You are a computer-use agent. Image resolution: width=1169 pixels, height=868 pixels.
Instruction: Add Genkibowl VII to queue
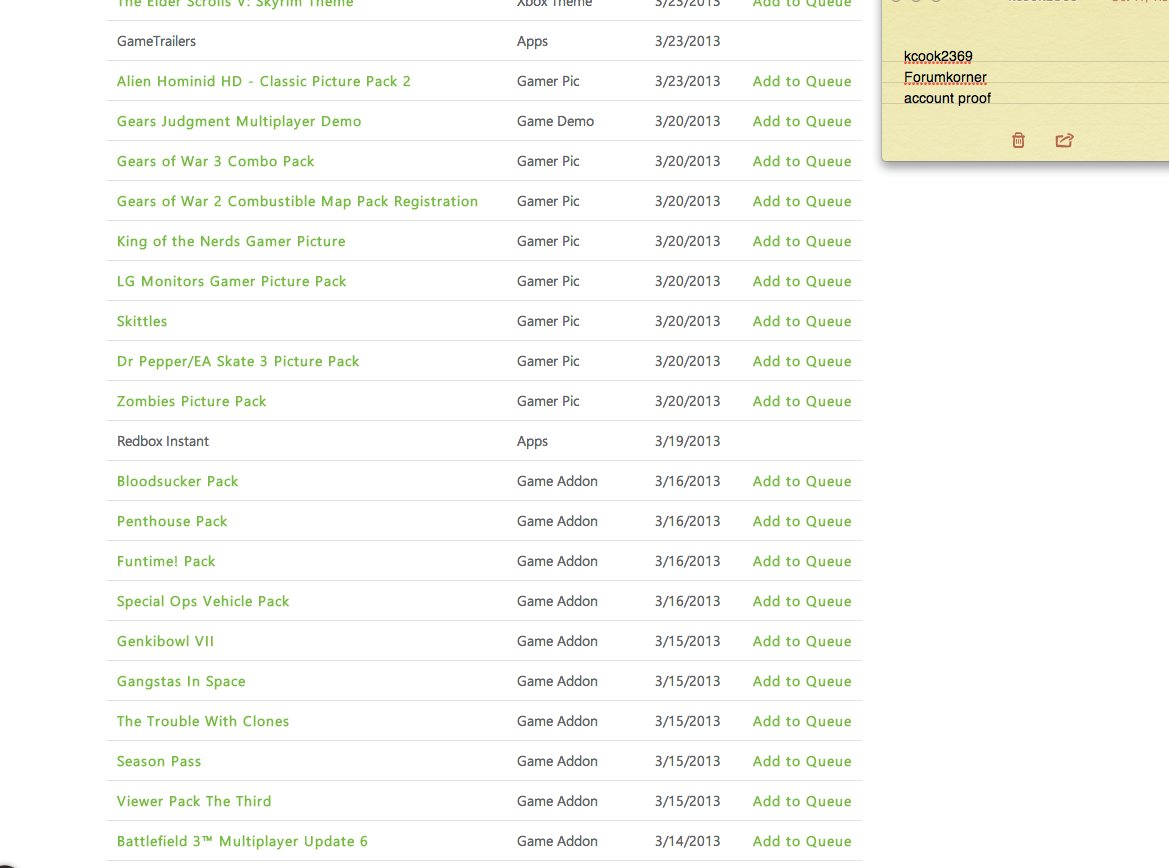coord(802,641)
